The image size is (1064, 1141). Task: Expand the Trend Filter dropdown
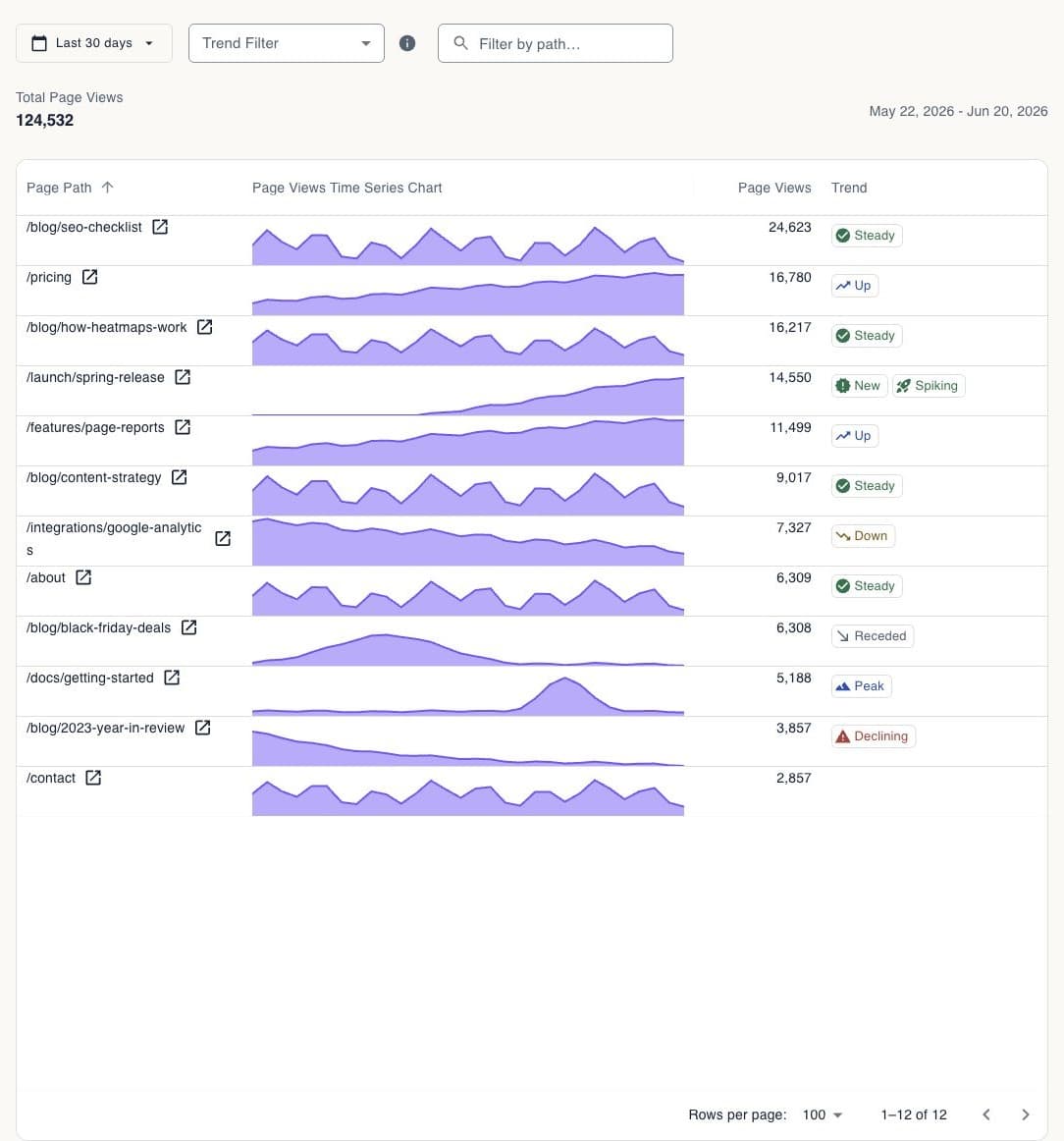pos(287,43)
